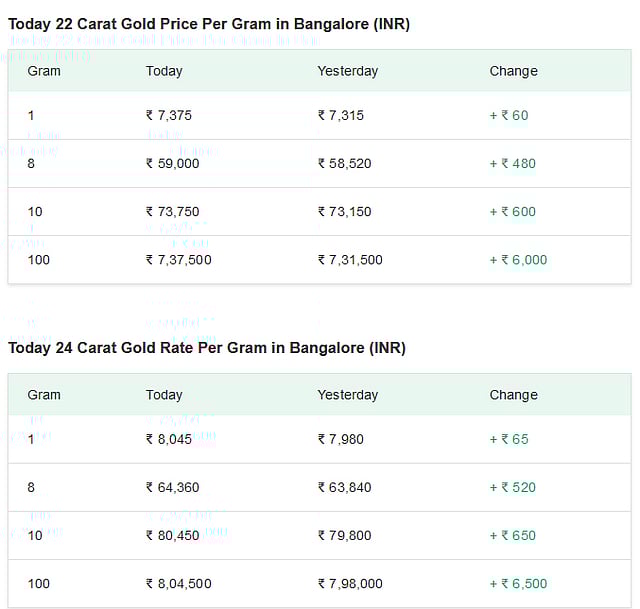
Task: Select today's price ₹ 7,375
Action: [x=169, y=115]
